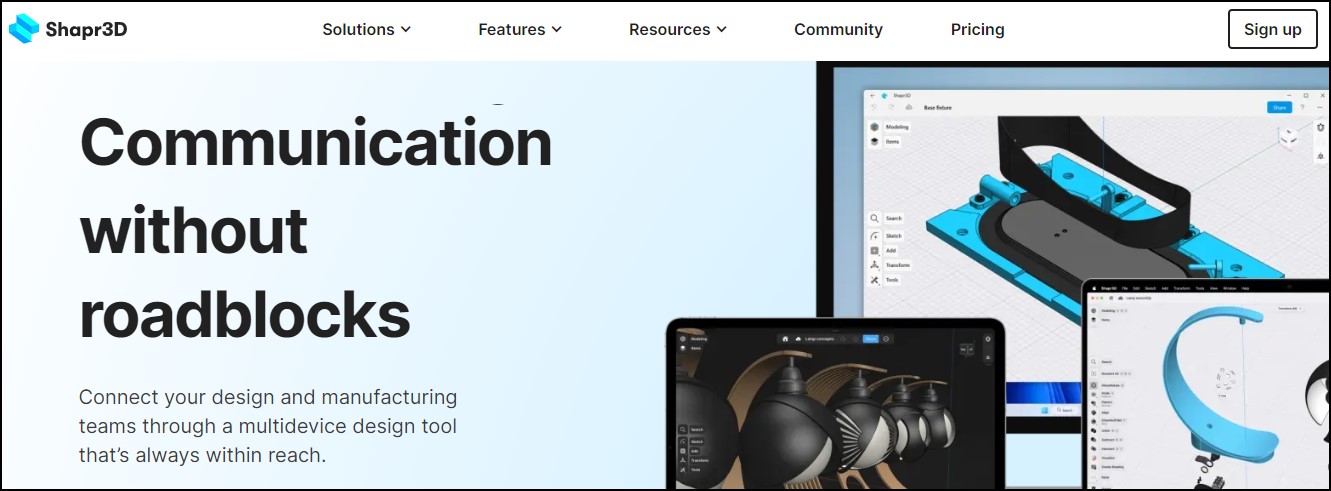The width and height of the screenshot is (1331, 491).
Task: Select the Transform tool in Base fixture window
Action: (874, 265)
